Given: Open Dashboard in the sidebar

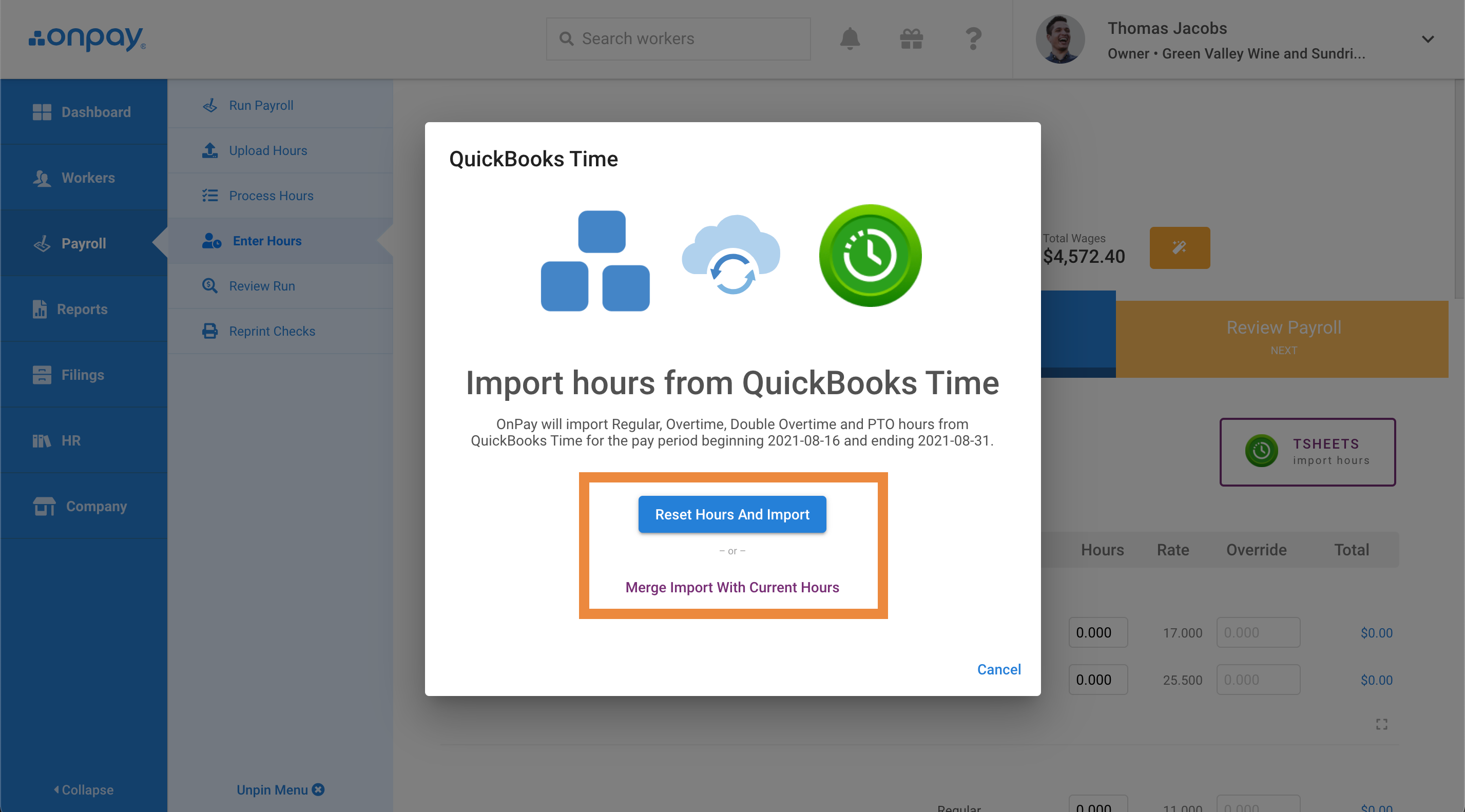Looking at the screenshot, I should [x=84, y=112].
